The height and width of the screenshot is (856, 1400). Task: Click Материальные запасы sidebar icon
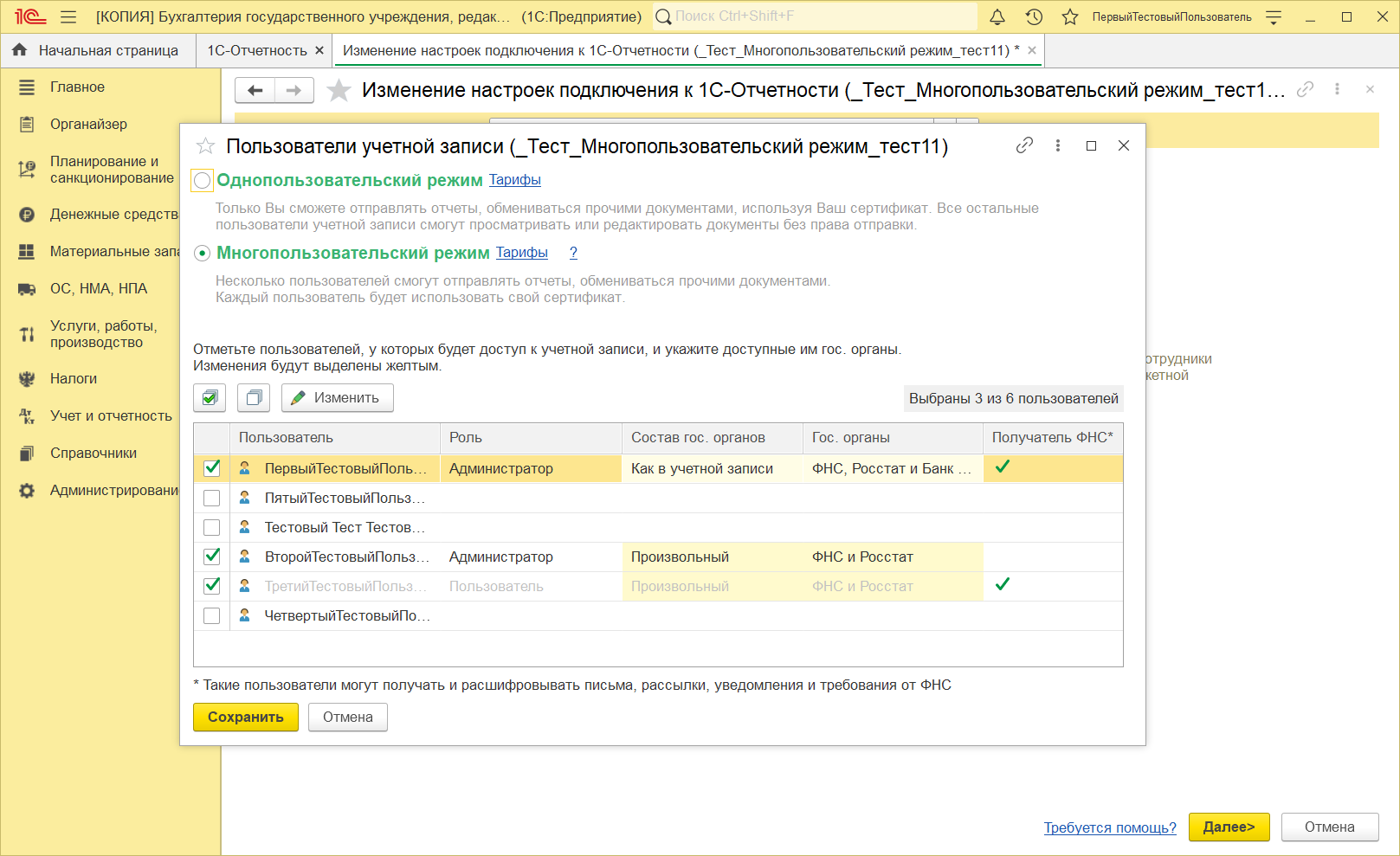(x=27, y=251)
